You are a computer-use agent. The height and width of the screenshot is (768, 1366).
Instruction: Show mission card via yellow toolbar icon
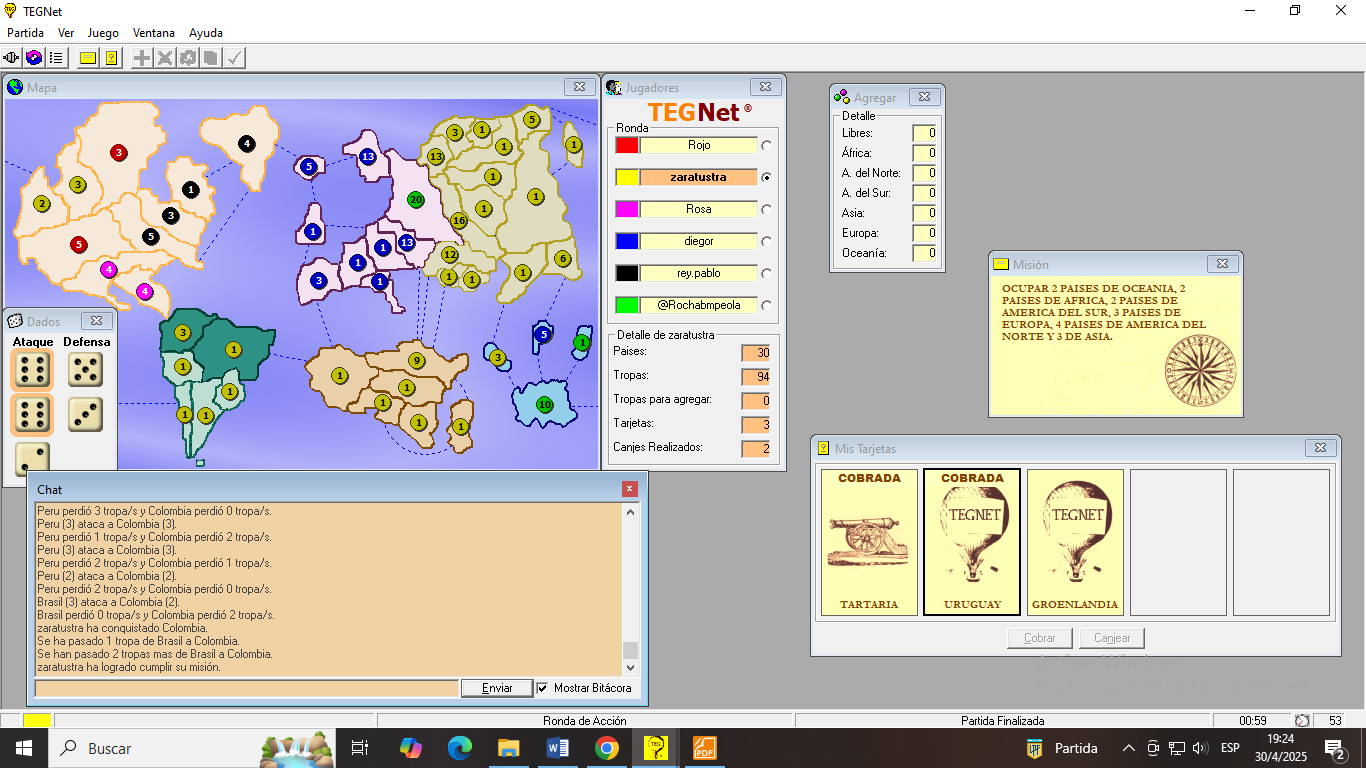(x=88, y=58)
